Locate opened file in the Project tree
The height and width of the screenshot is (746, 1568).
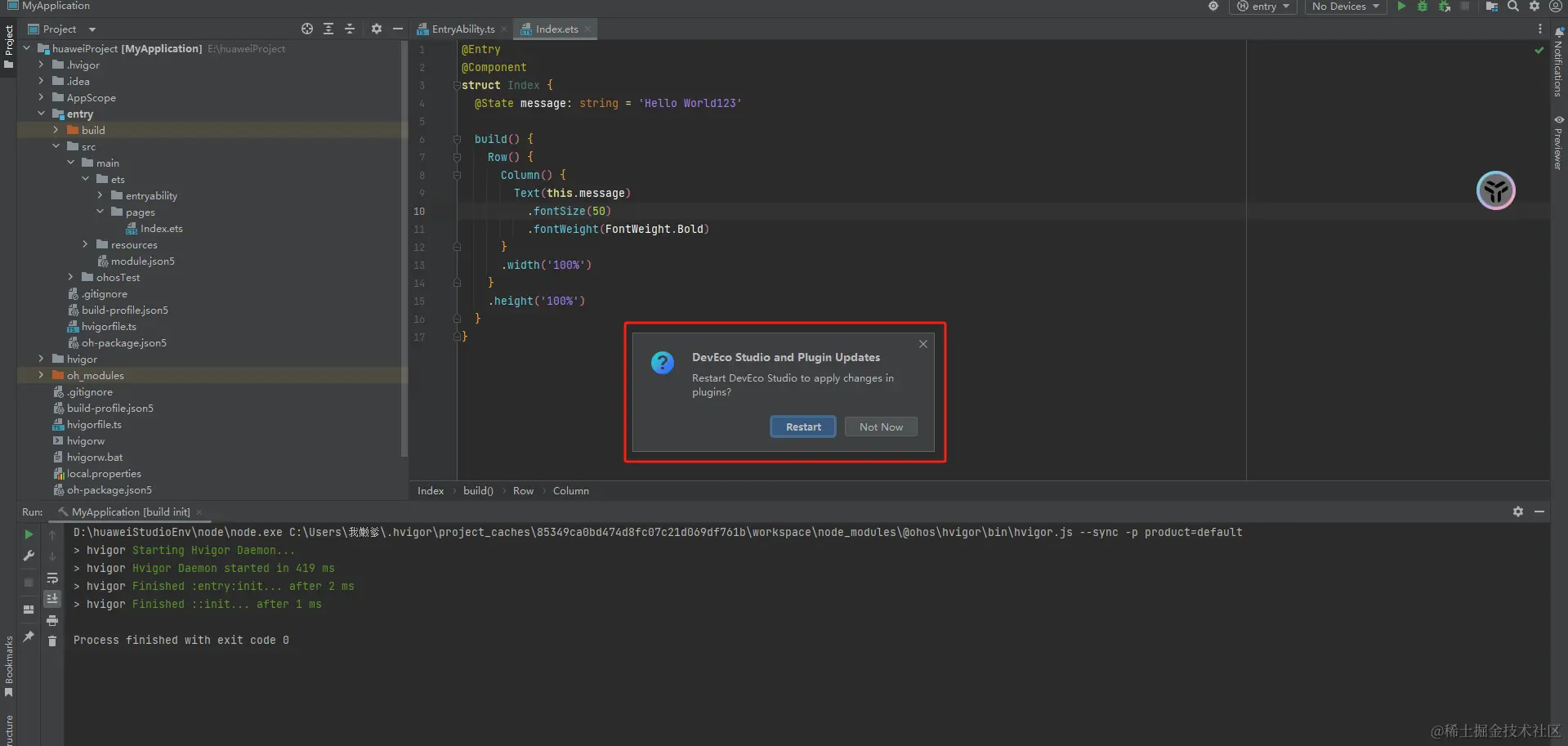(307, 29)
